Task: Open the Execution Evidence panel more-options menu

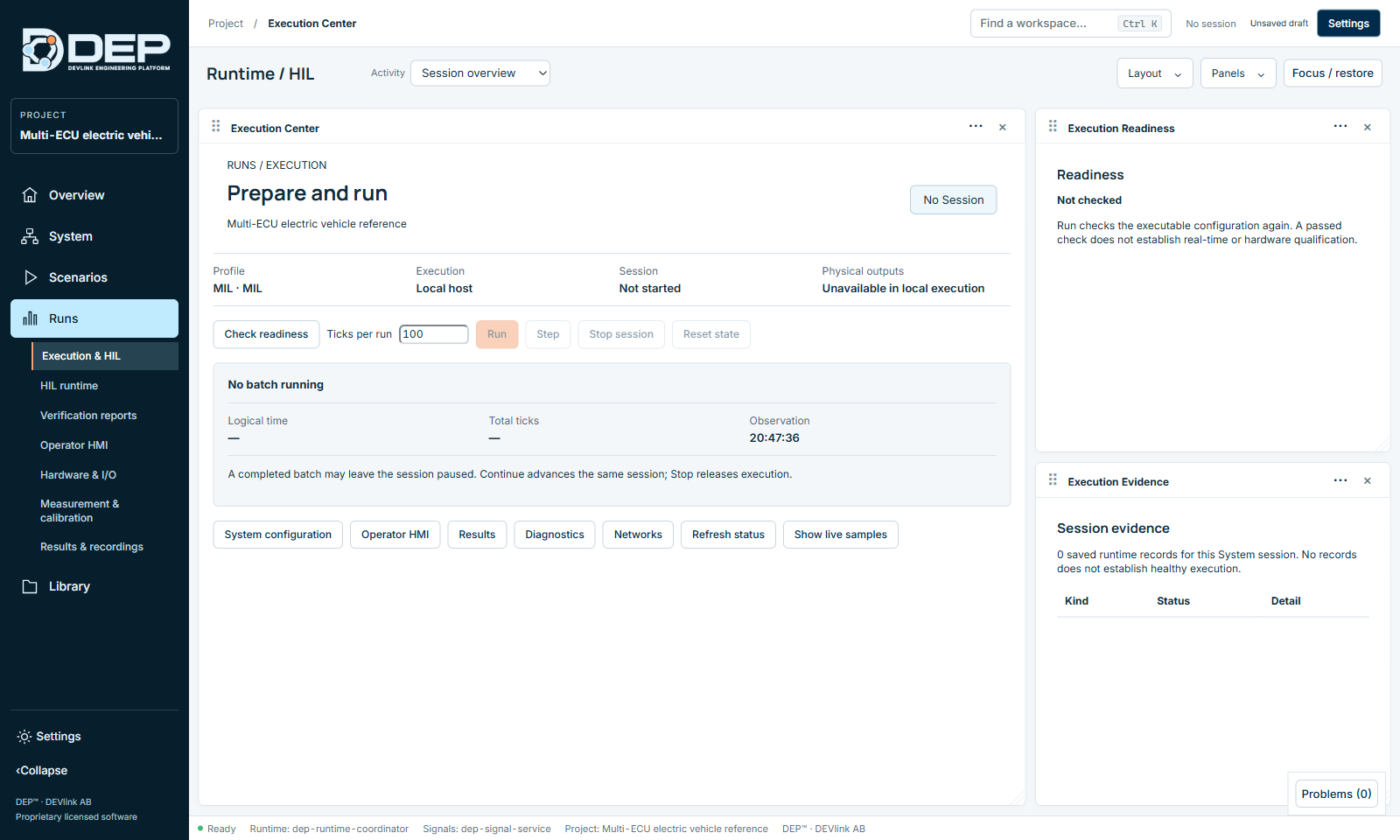Action: click(1340, 480)
